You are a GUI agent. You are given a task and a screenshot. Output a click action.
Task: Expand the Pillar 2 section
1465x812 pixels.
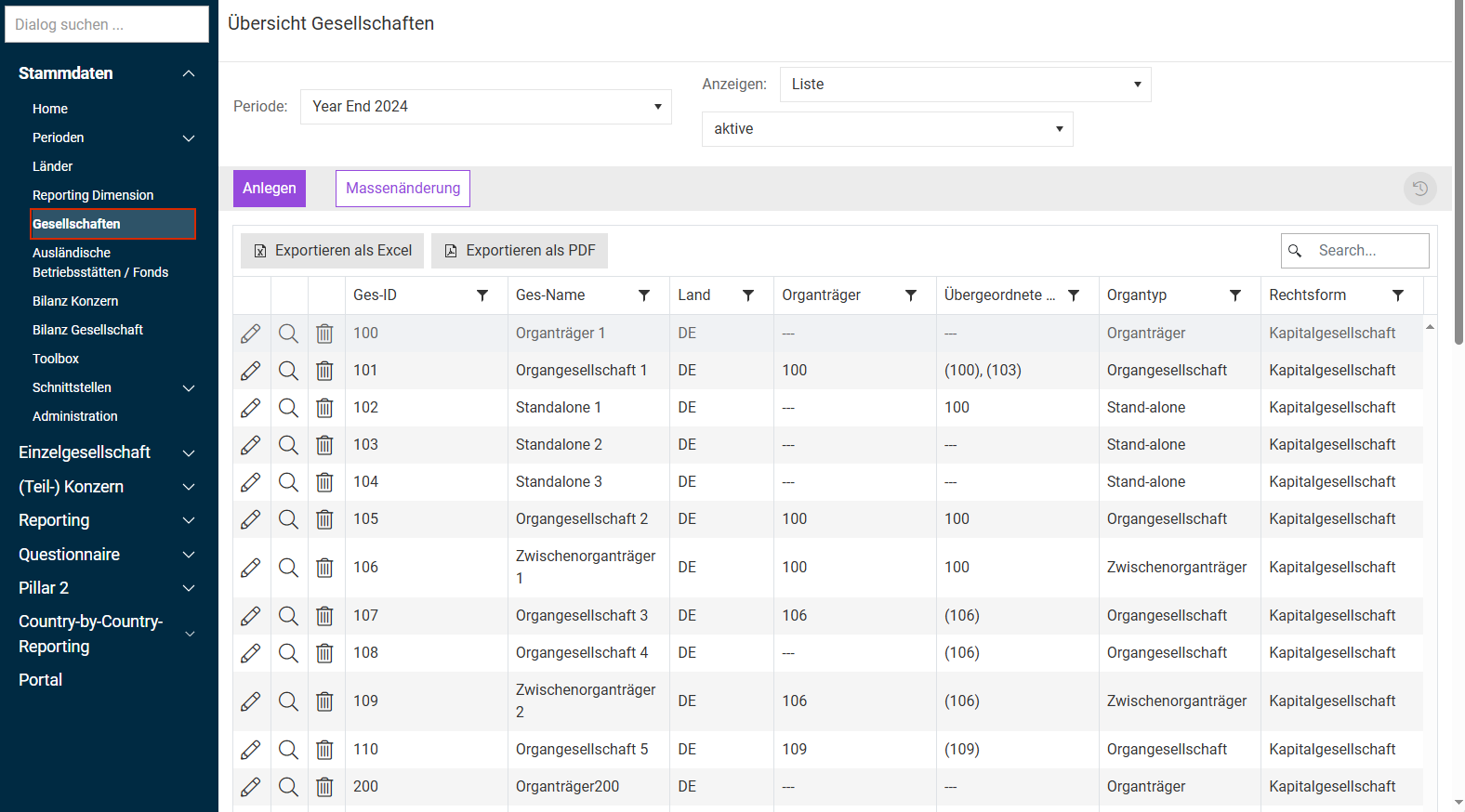(189, 588)
